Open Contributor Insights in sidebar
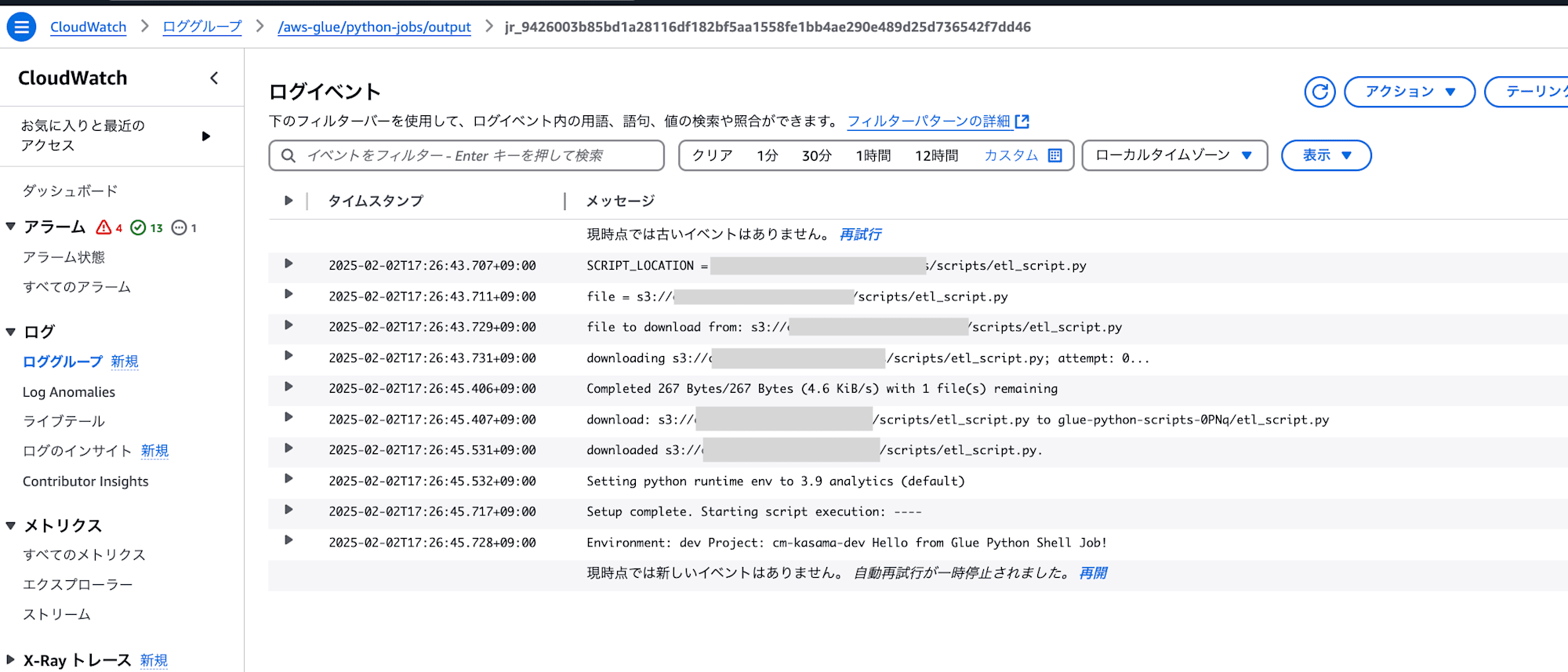The image size is (1568, 672). 85,481
